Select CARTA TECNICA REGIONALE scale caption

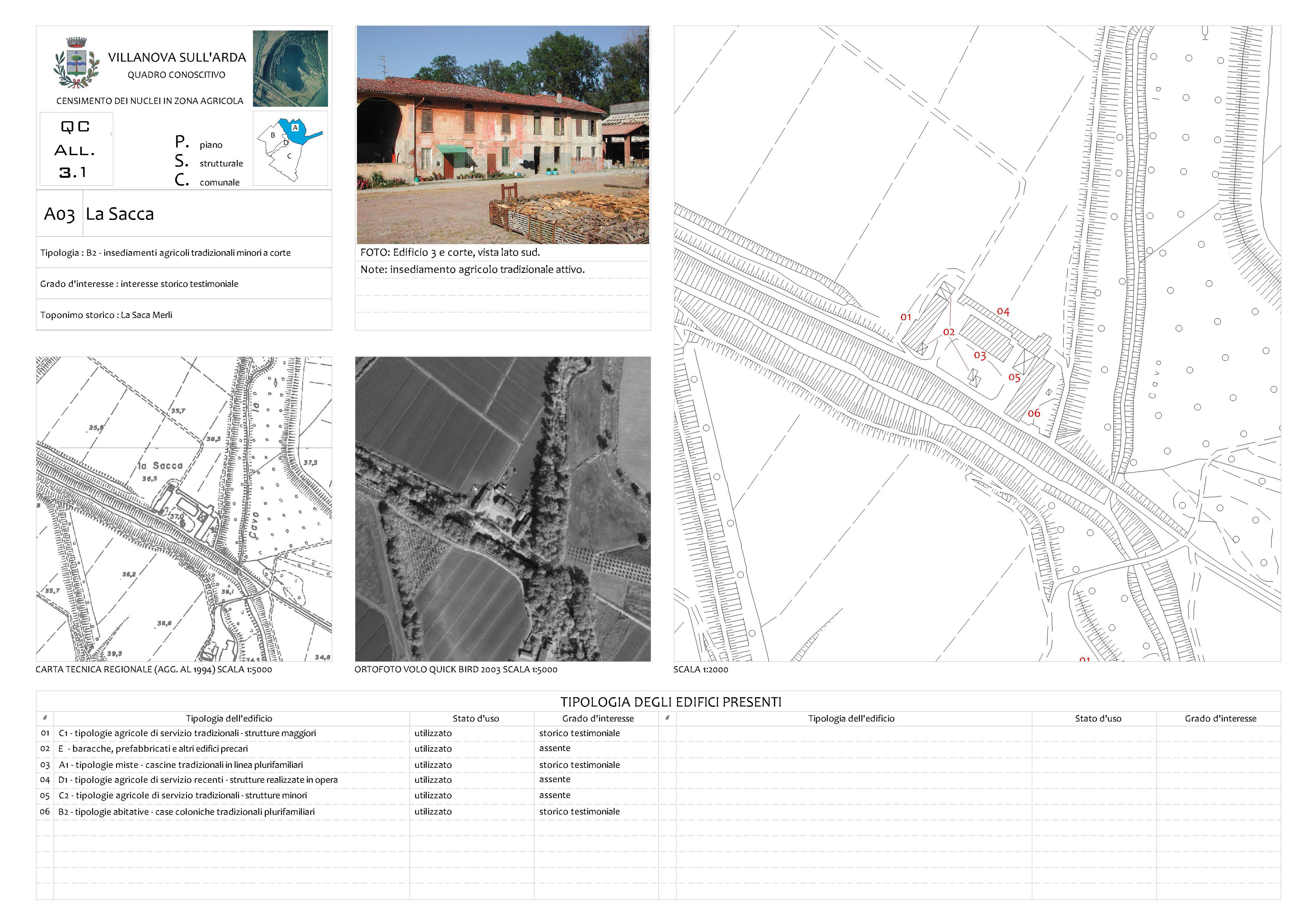pos(154,669)
